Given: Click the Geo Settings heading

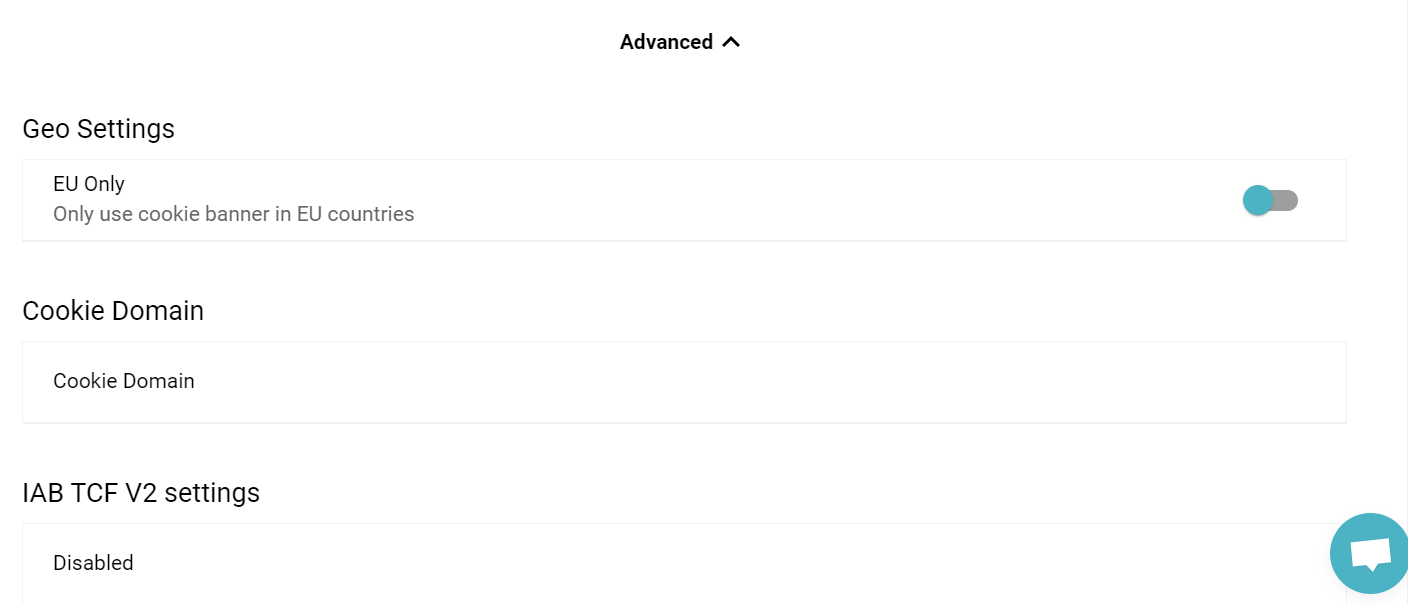Looking at the screenshot, I should click(98, 129).
